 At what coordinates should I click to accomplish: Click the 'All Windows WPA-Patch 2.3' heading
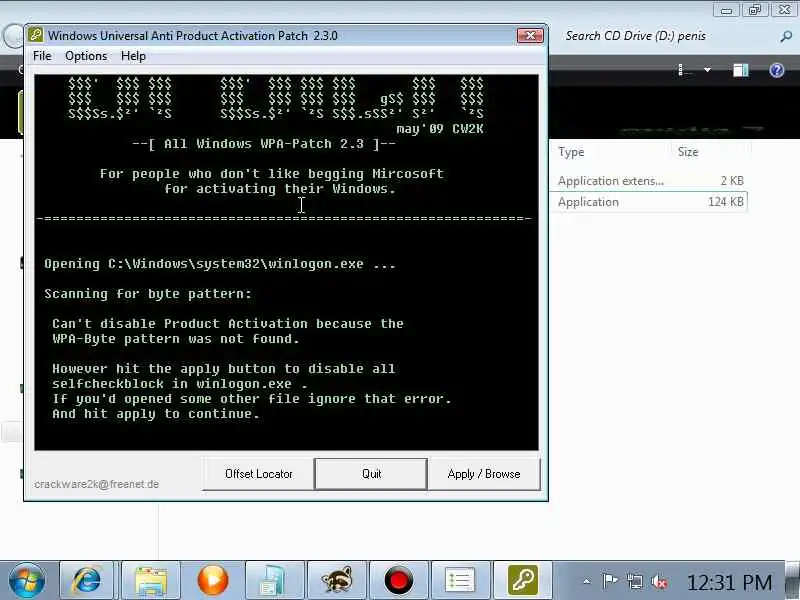264,144
